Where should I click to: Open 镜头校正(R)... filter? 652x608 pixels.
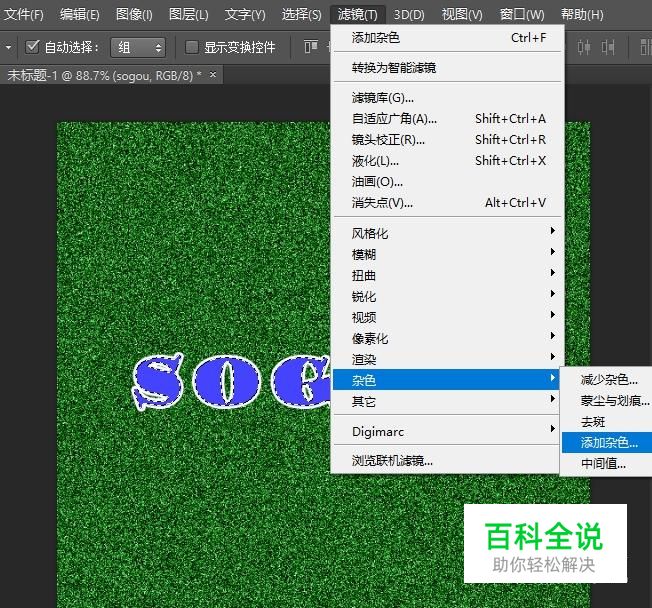click(x=447, y=140)
